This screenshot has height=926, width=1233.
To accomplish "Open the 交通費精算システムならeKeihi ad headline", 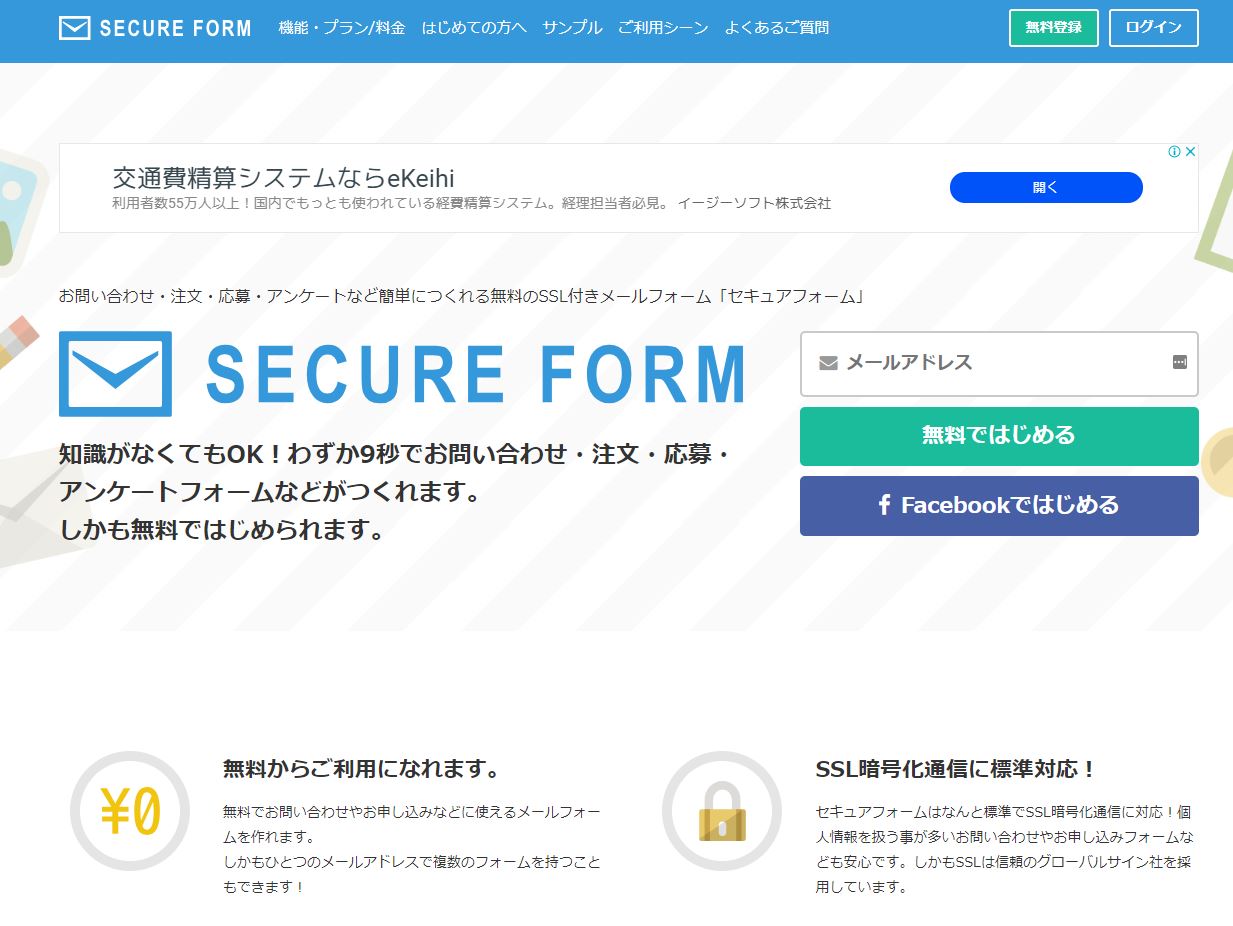I will pyautogui.click(x=284, y=179).
